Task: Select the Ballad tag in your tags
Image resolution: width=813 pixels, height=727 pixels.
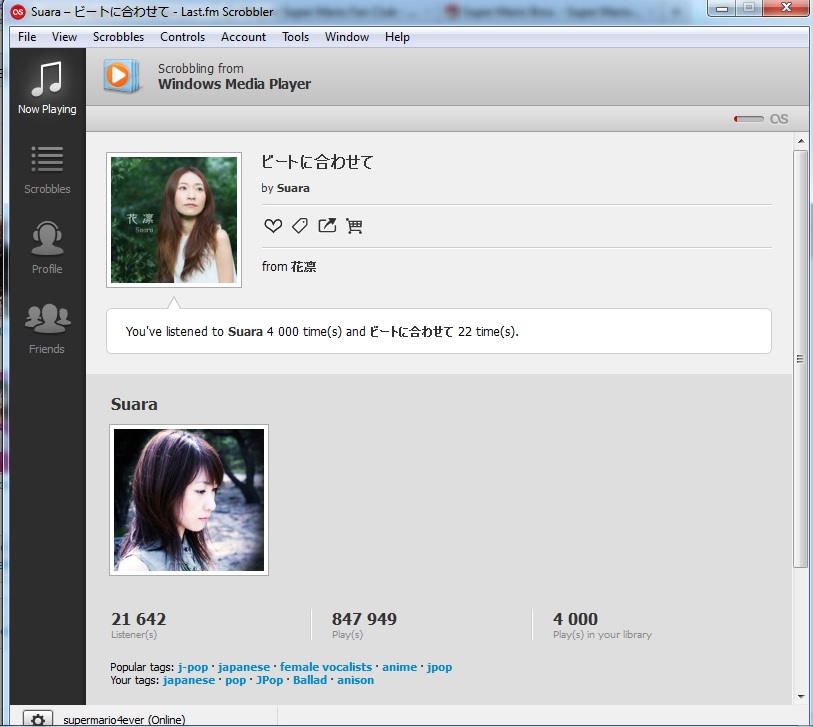Action: click(309, 680)
